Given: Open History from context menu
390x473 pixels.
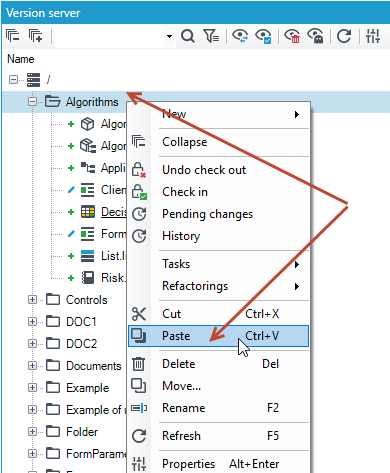Looking at the screenshot, I should point(219,236).
